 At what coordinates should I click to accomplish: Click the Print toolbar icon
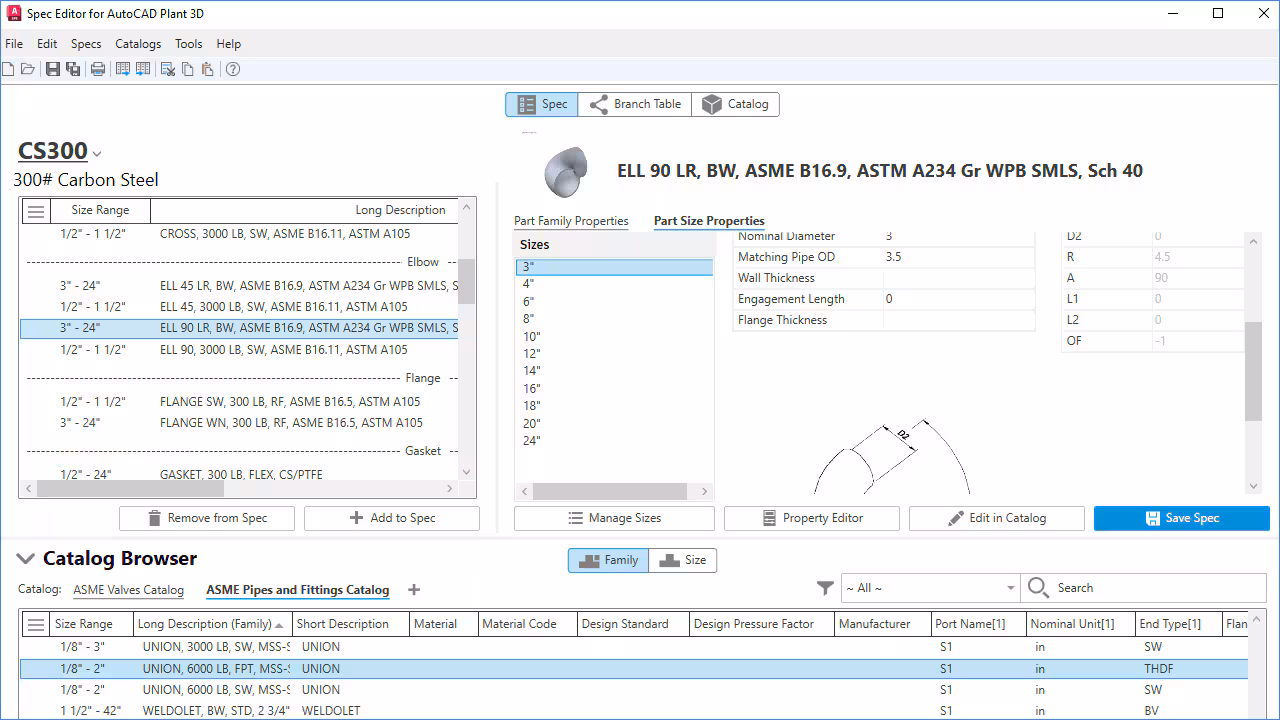point(98,69)
